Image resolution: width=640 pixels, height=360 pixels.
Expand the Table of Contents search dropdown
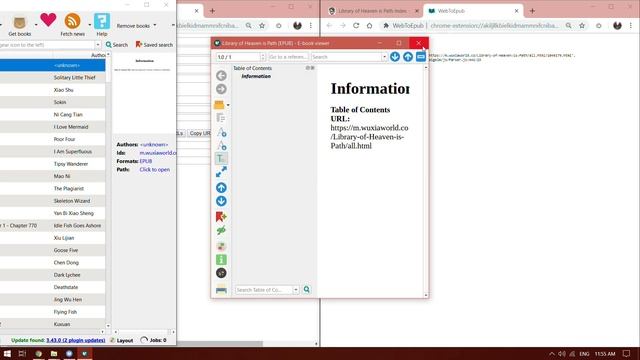click(x=296, y=290)
